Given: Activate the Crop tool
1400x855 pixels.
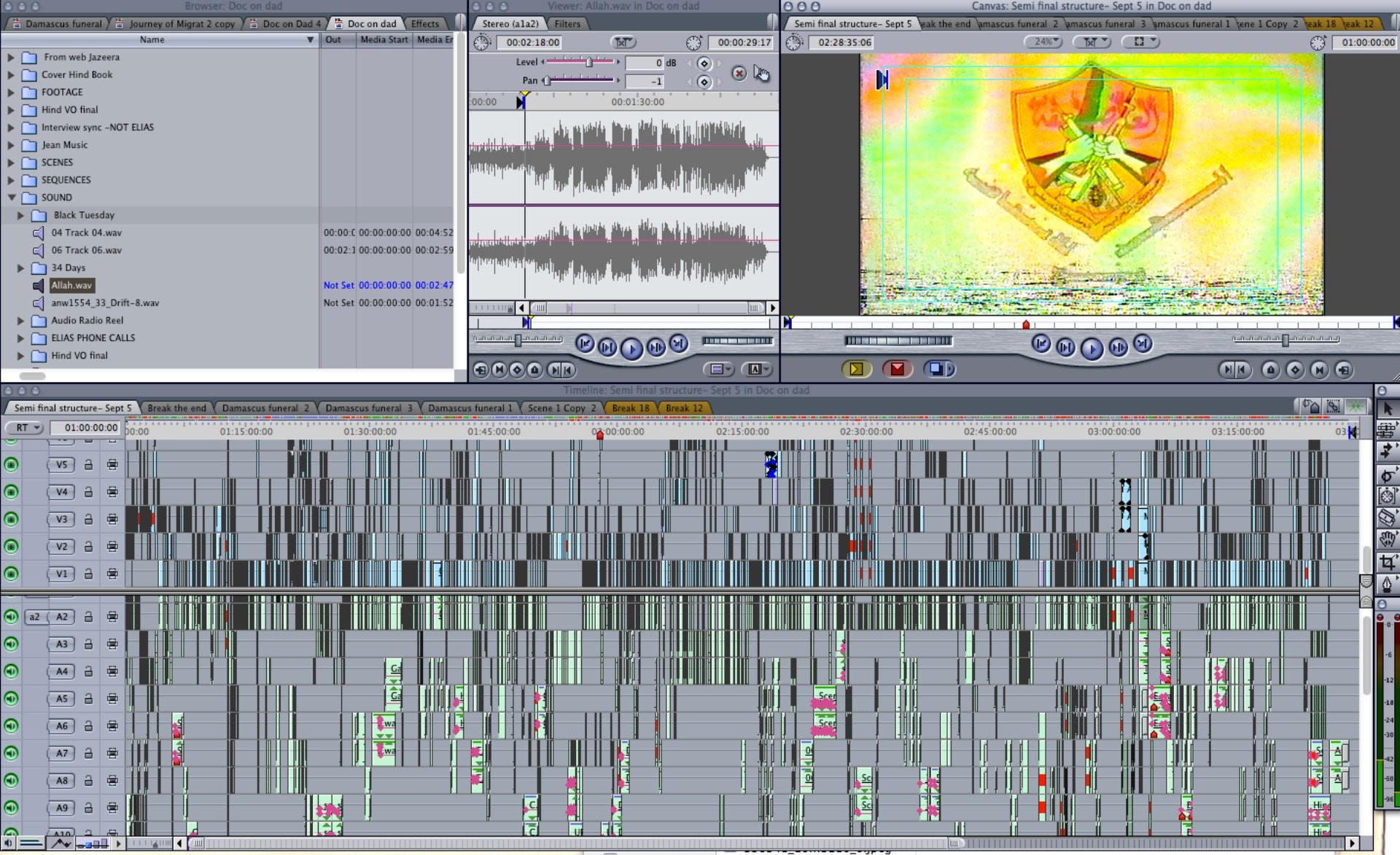Looking at the screenshot, I should (1387, 562).
